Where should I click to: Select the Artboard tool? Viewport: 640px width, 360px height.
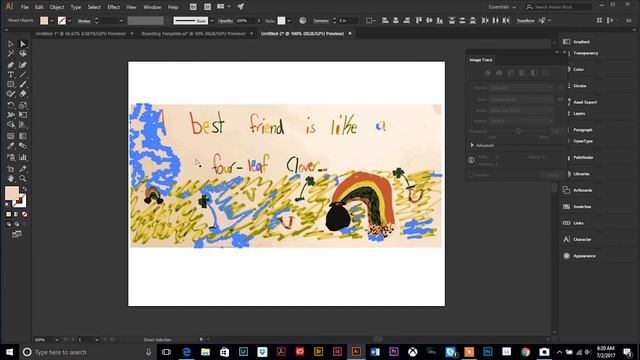(11, 169)
